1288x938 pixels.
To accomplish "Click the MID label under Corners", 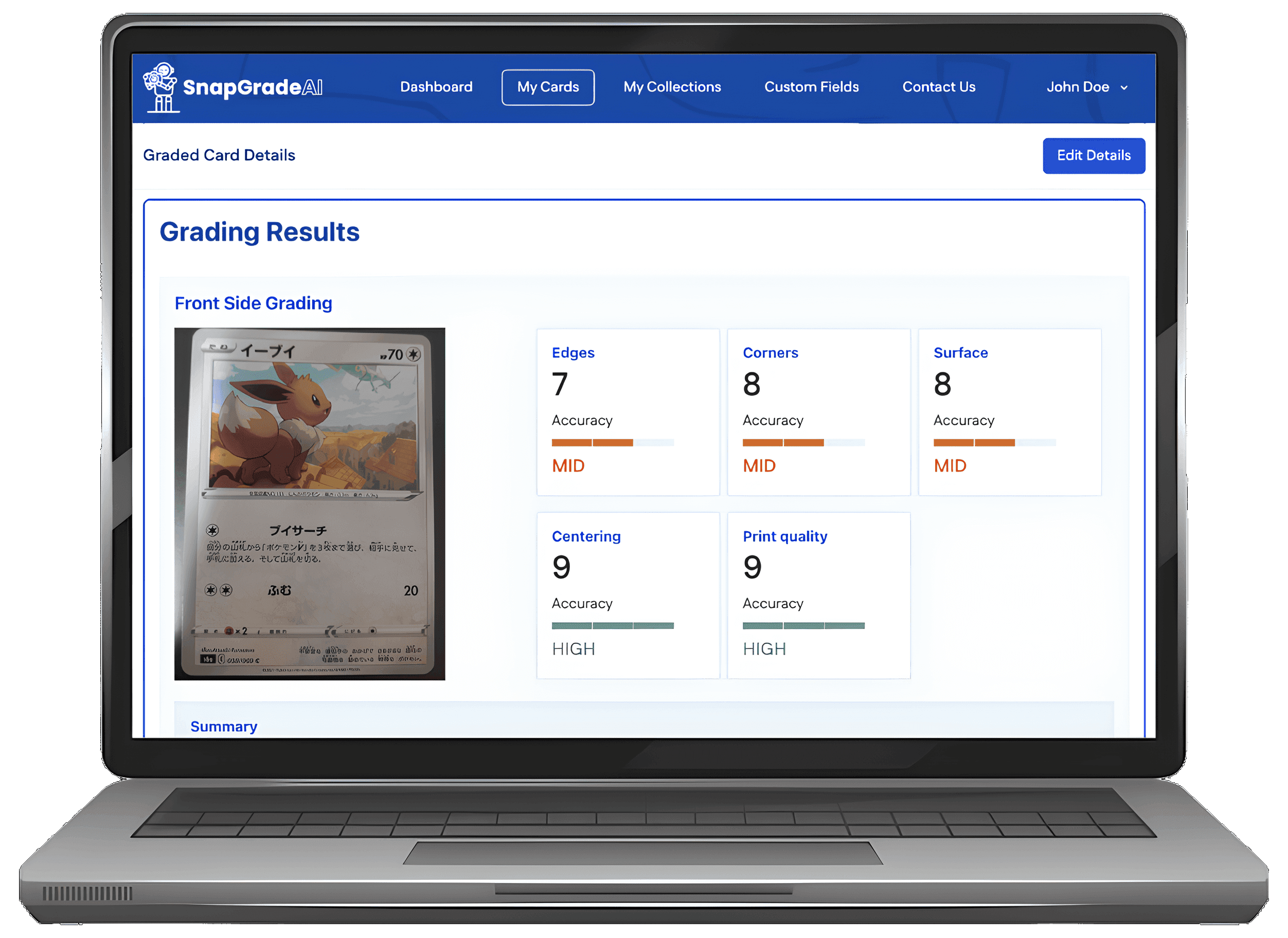I will tap(759, 465).
